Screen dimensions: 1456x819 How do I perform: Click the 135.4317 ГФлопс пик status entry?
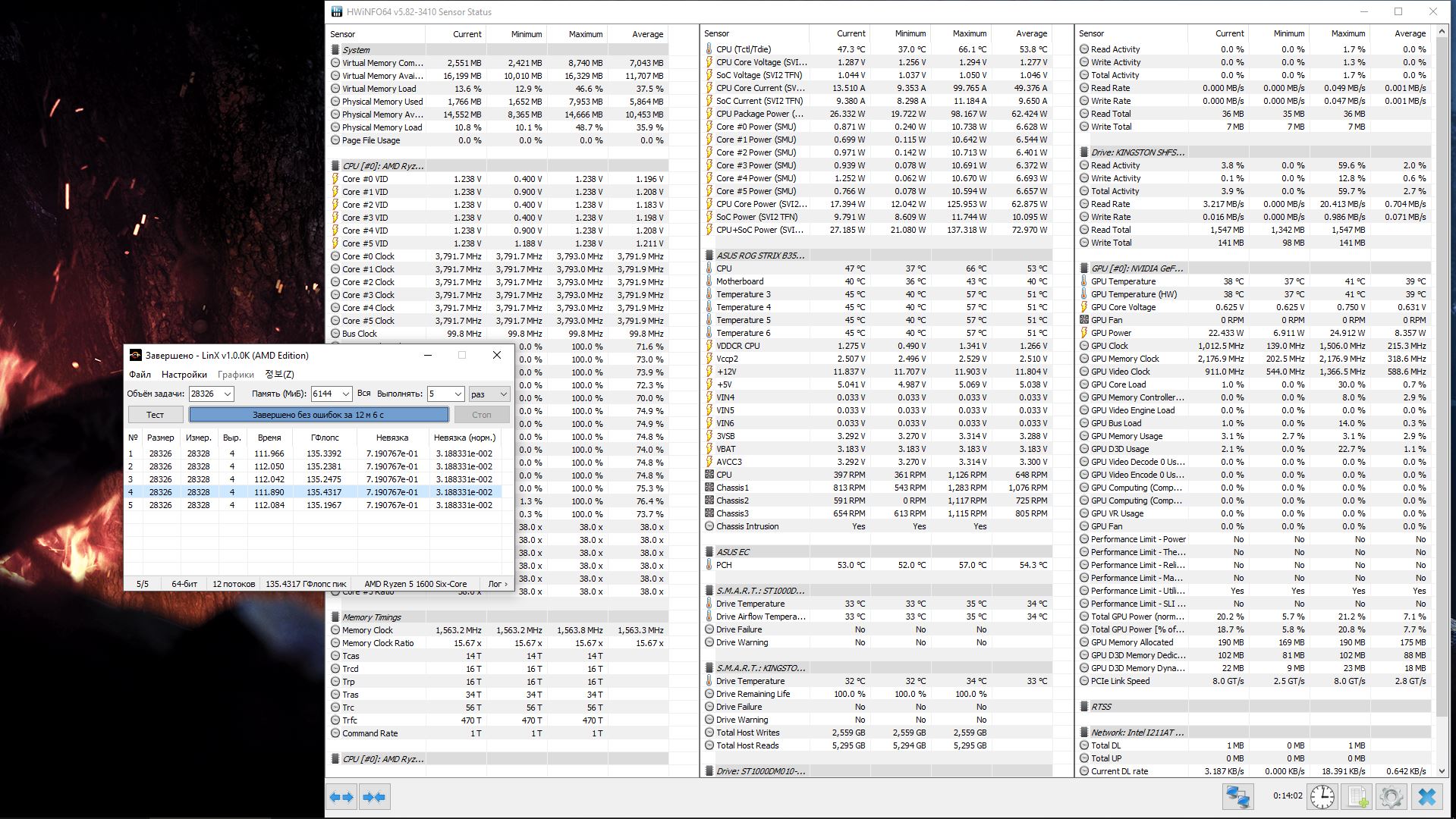pyautogui.click(x=306, y=584)
